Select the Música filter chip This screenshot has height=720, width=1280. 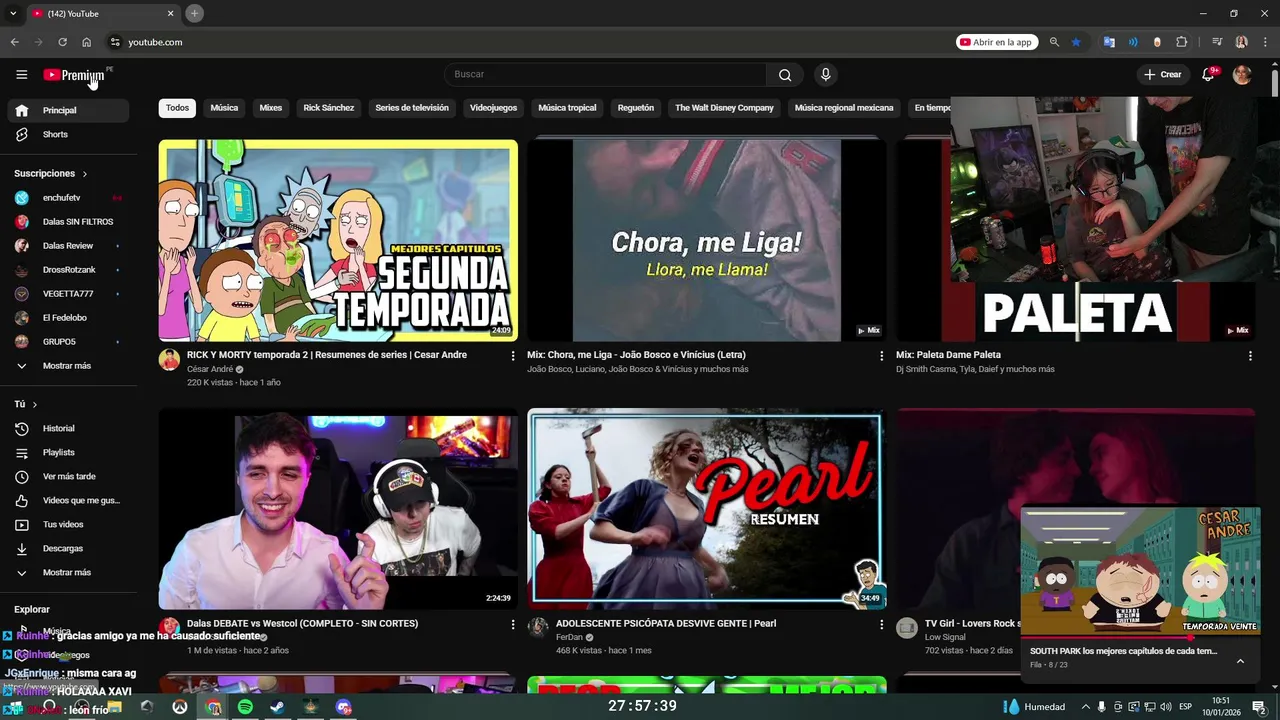tap(224, 108)
